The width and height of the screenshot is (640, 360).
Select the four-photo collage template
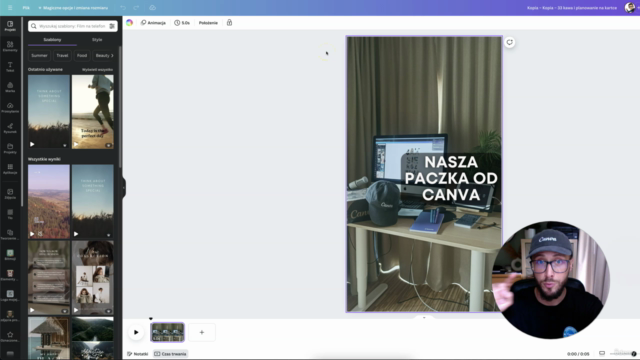coord(93,277)
